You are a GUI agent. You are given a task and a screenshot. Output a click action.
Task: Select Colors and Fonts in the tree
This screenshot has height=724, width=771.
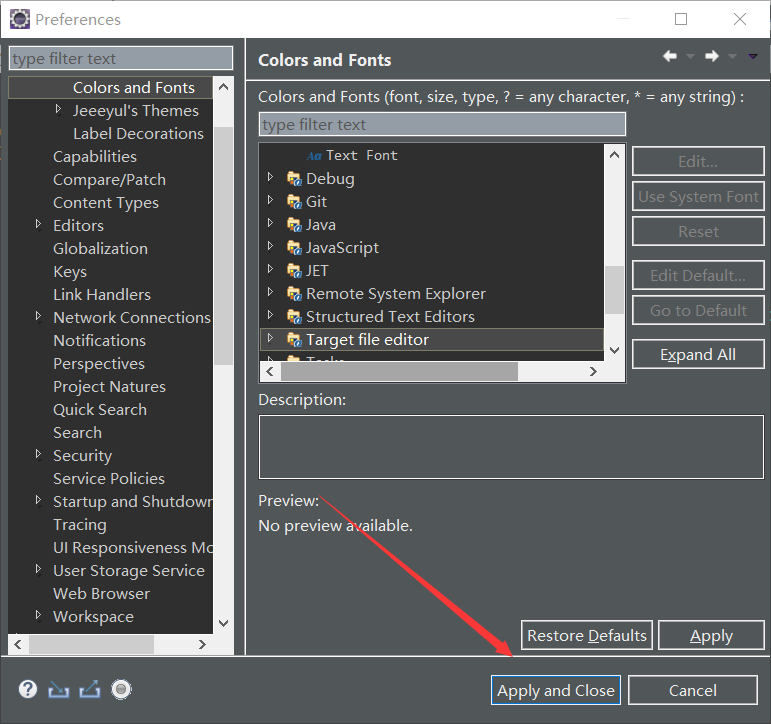(x=134, y=88)
